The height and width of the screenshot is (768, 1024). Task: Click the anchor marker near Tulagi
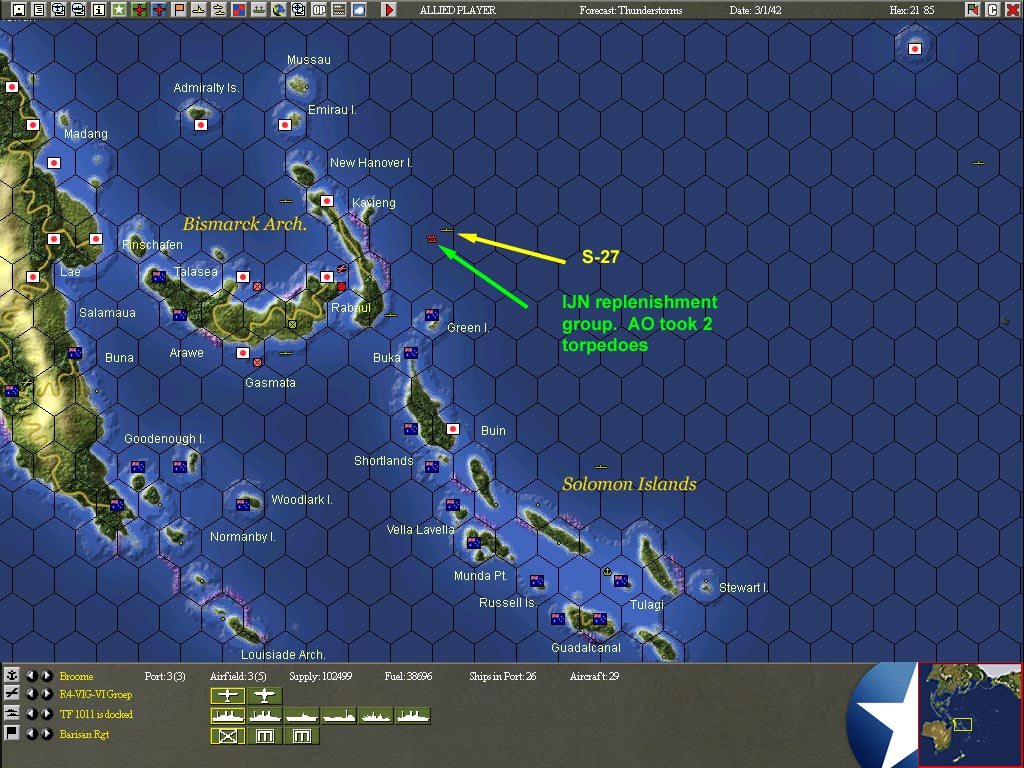click(607, 572)
